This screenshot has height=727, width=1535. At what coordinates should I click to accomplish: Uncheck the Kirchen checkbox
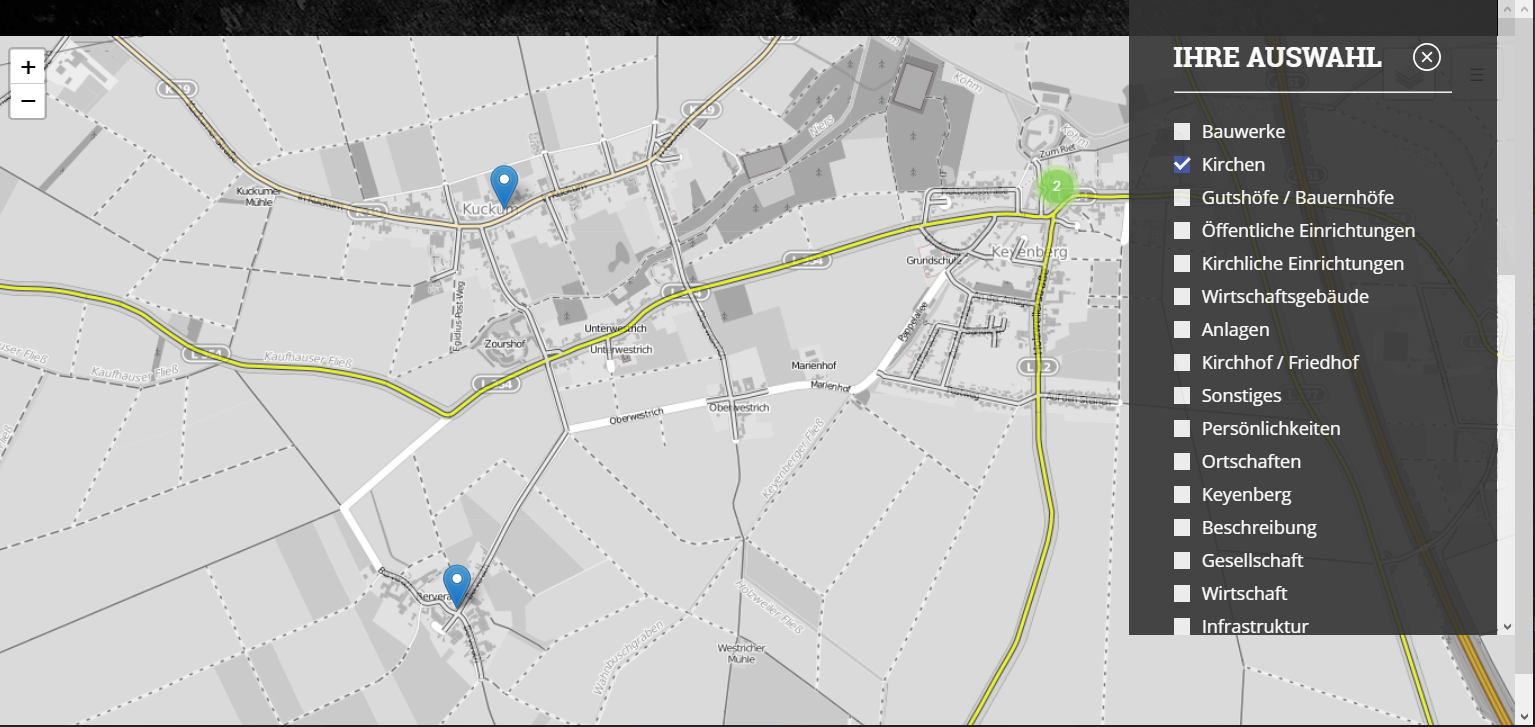point(1182,164)
